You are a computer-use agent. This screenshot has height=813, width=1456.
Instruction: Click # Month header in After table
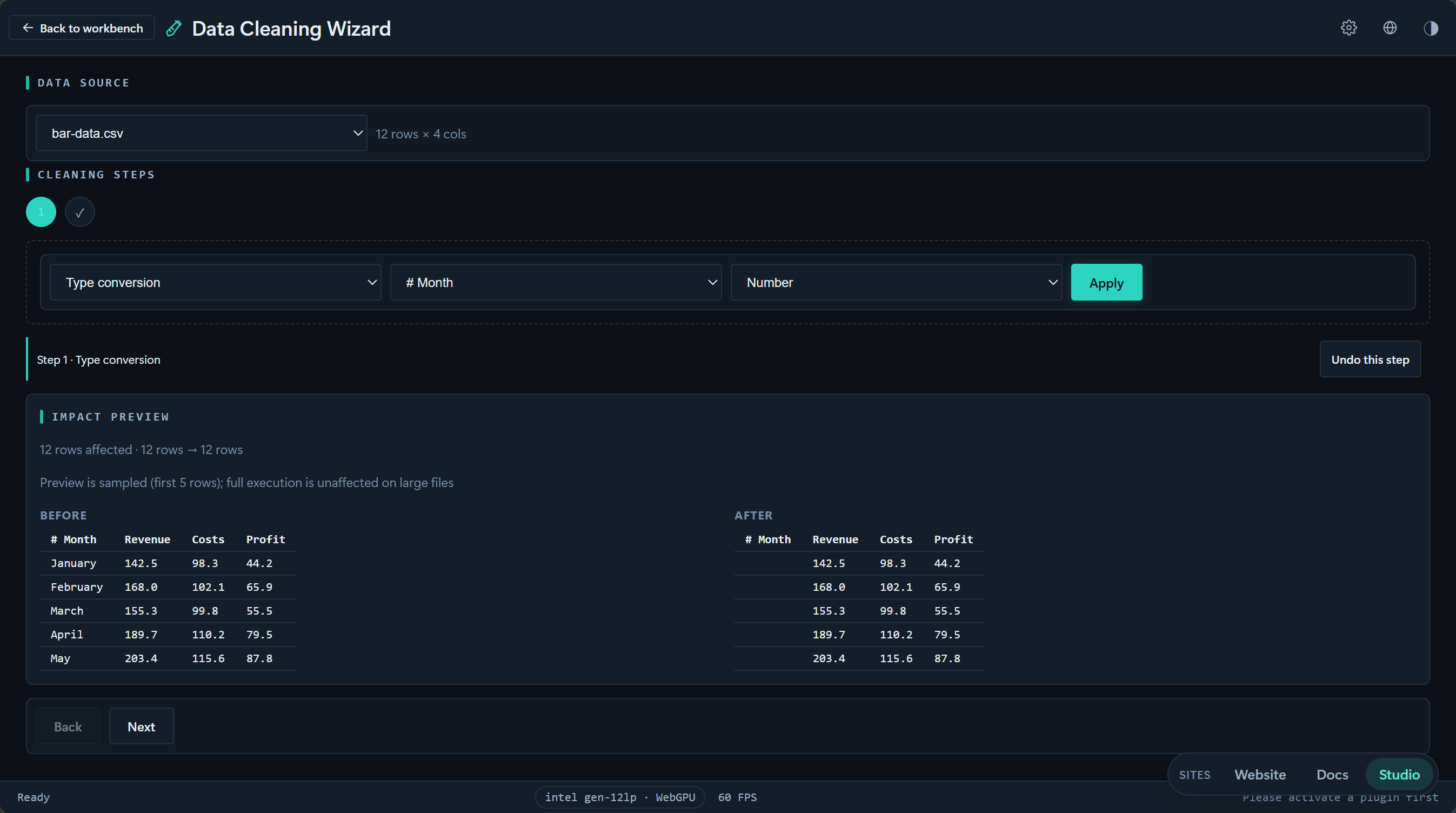click(x=767, y=539)
